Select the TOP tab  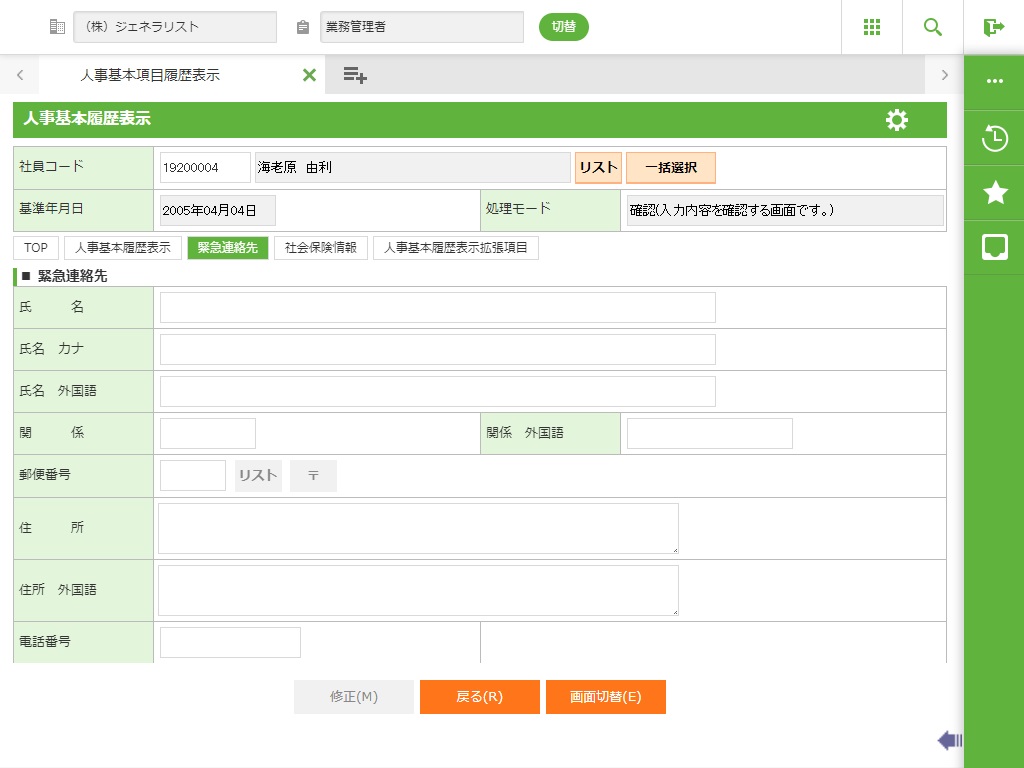[36, 248]
